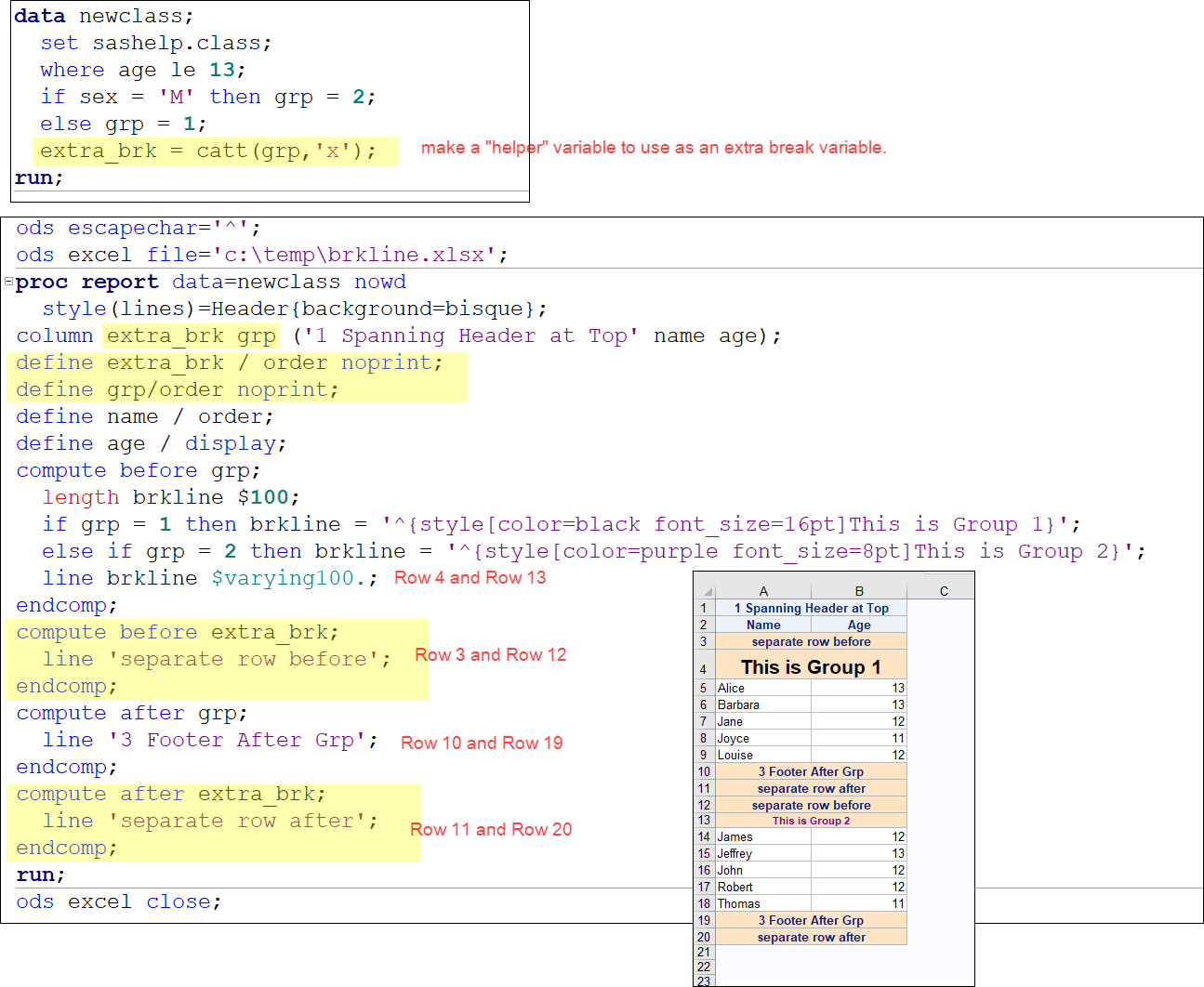Click the highlighted extra_brk catt assignment line
This screenshot has height=987, width=1204.
pos(216,151)
